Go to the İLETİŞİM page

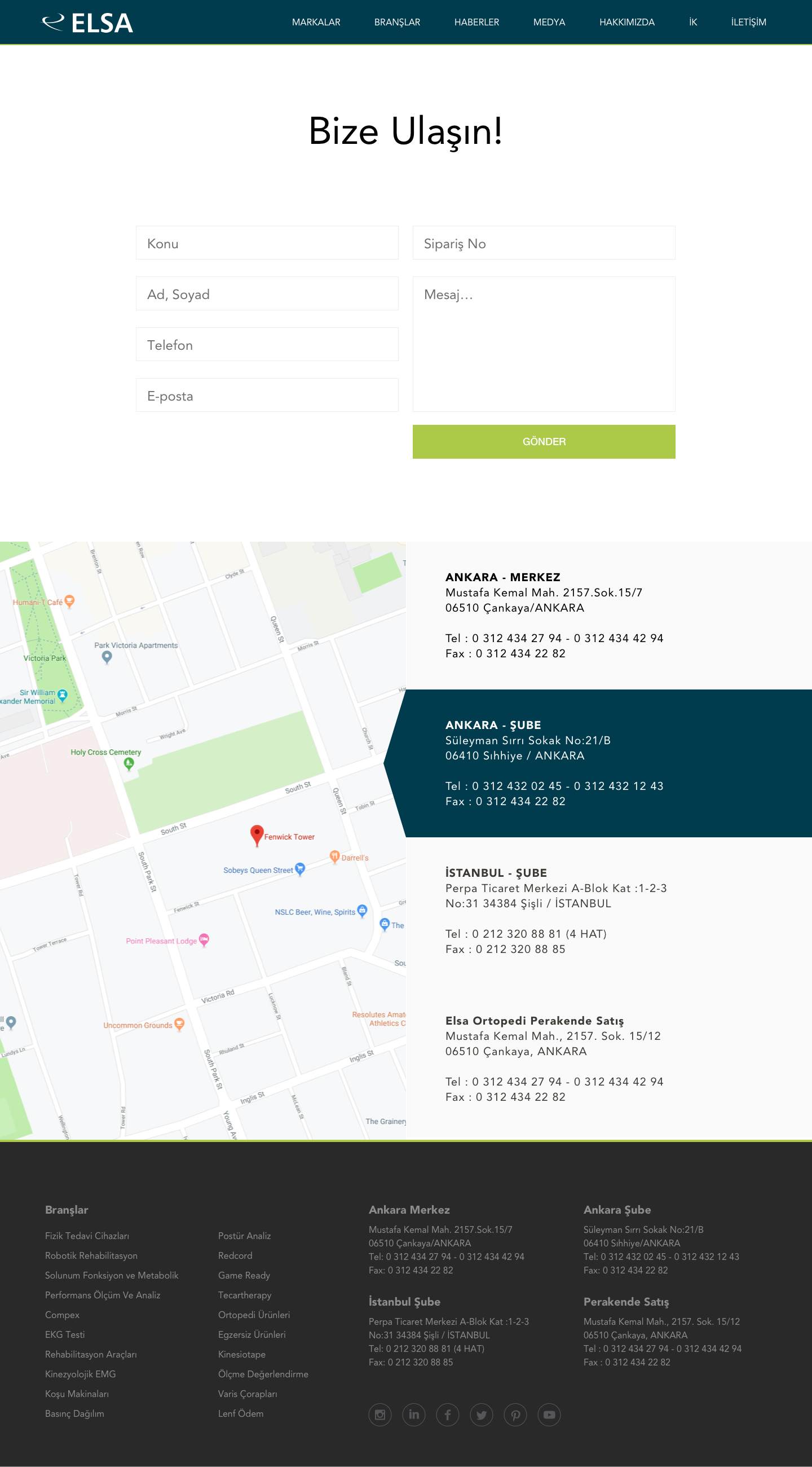point(748,22)
